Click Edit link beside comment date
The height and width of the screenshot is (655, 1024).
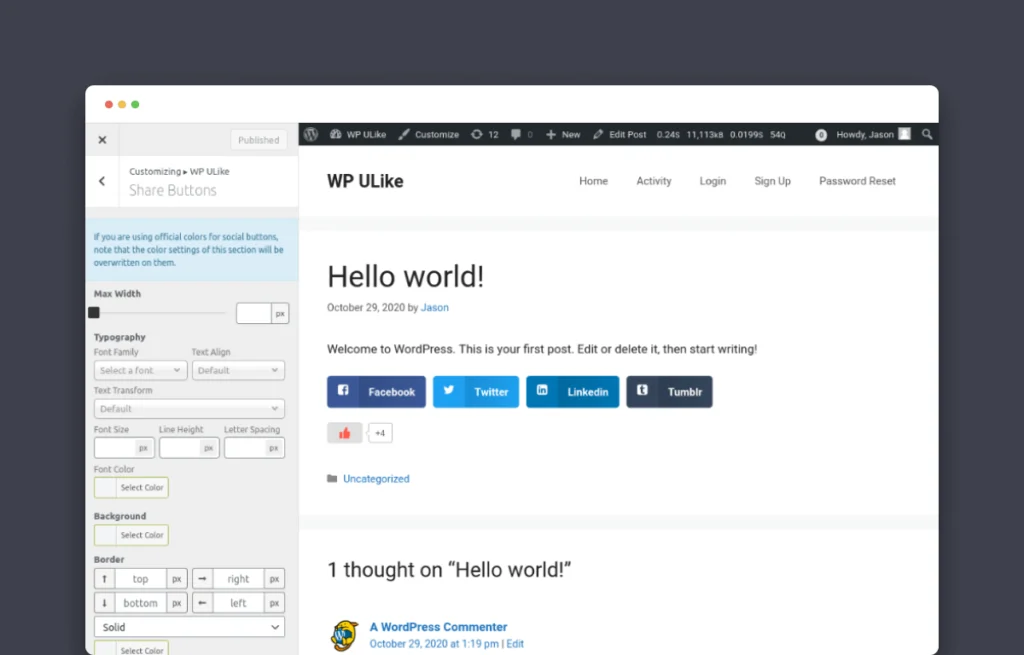pos(515,644)
